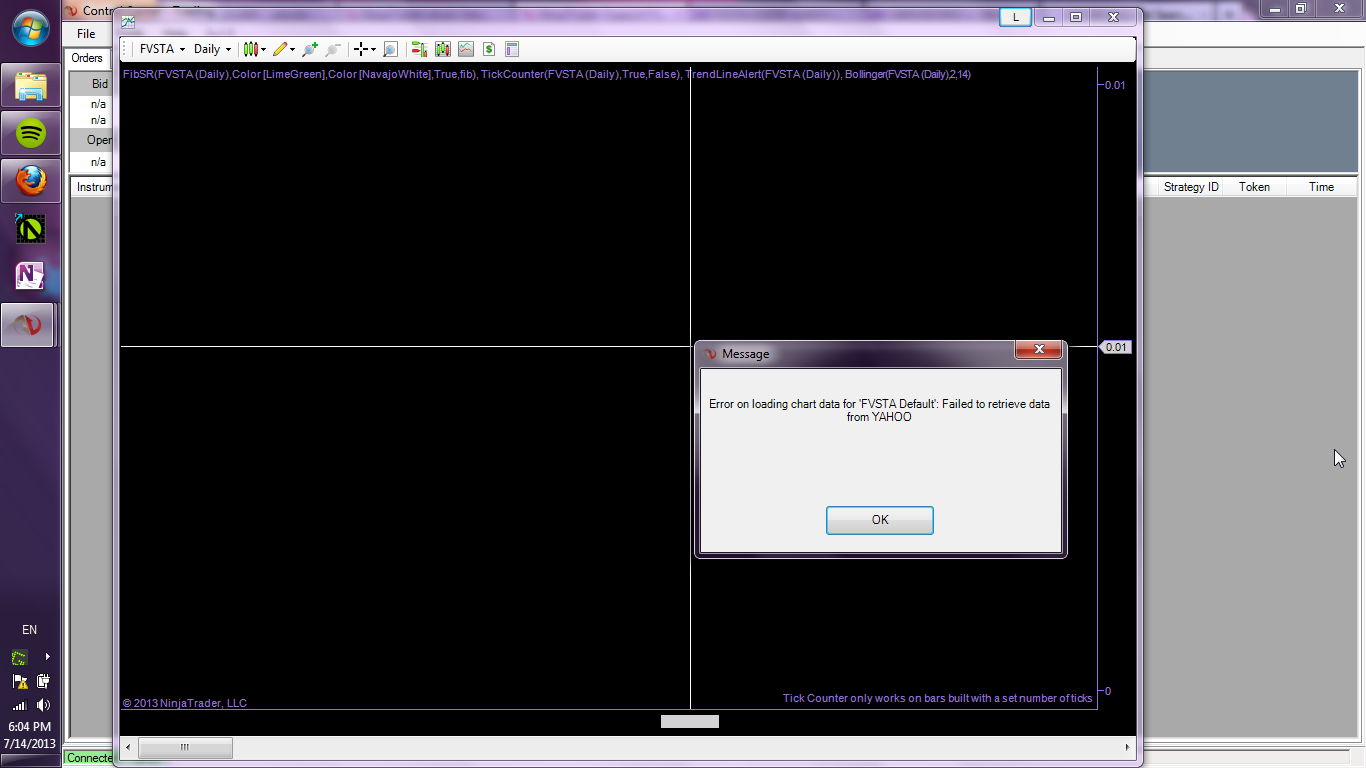Click the Token column header
Screen dimensions: 1366x768
[1254, 187]
